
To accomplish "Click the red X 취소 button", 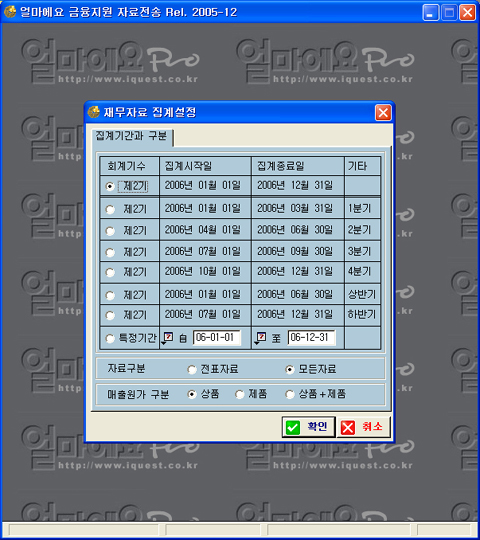I will 363,427.
